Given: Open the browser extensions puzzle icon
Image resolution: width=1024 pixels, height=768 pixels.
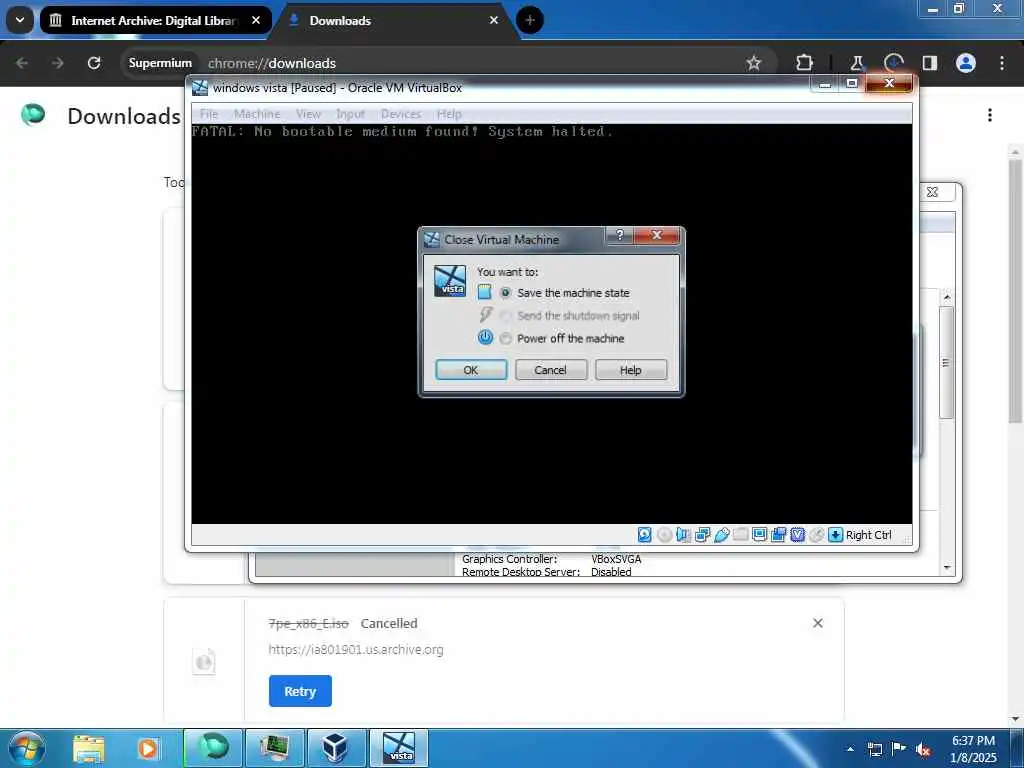Looking at the screenshot, I should [x=805, y=63].
